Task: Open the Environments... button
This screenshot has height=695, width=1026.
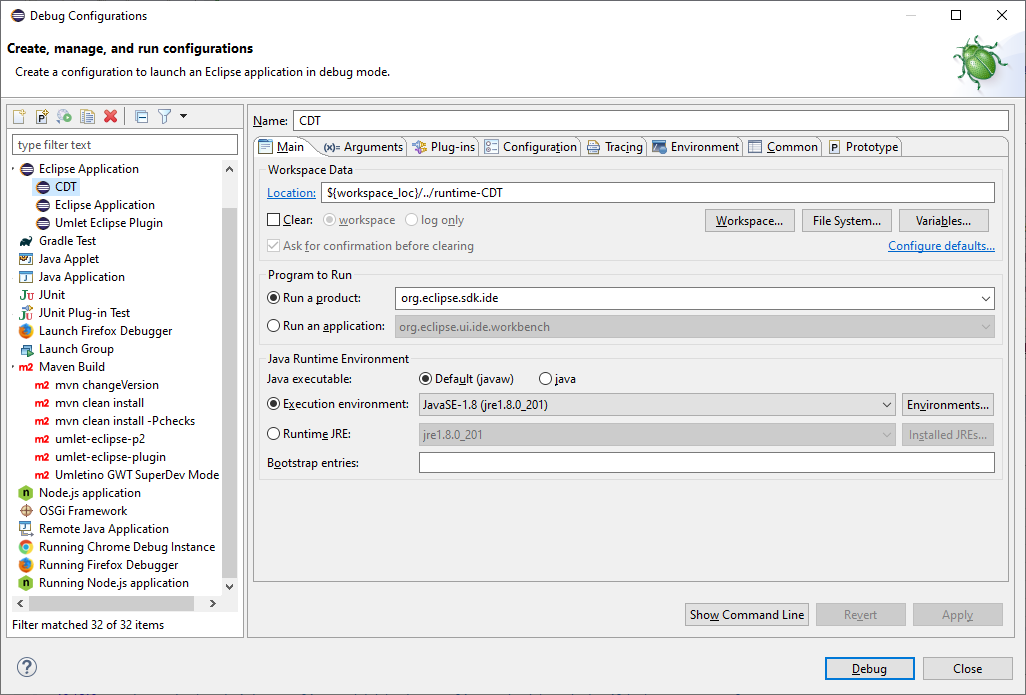Action: [947, 405]
